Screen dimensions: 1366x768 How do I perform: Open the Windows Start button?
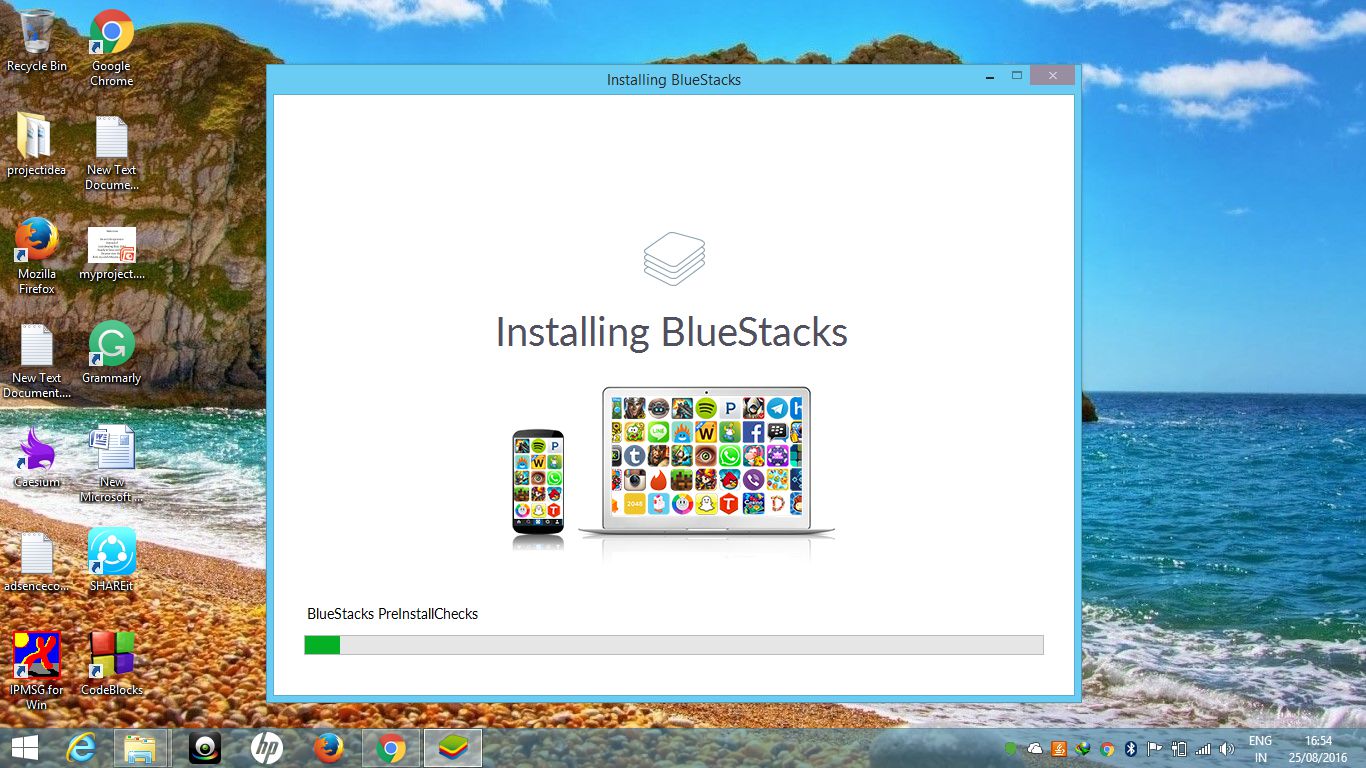pos(25,747)
